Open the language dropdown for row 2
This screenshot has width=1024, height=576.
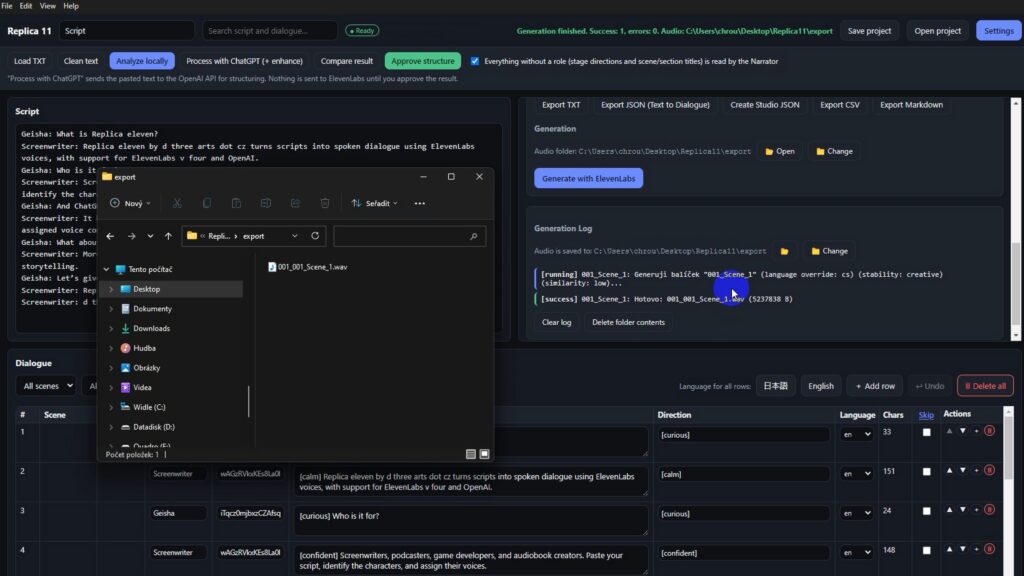coord(856,474)
